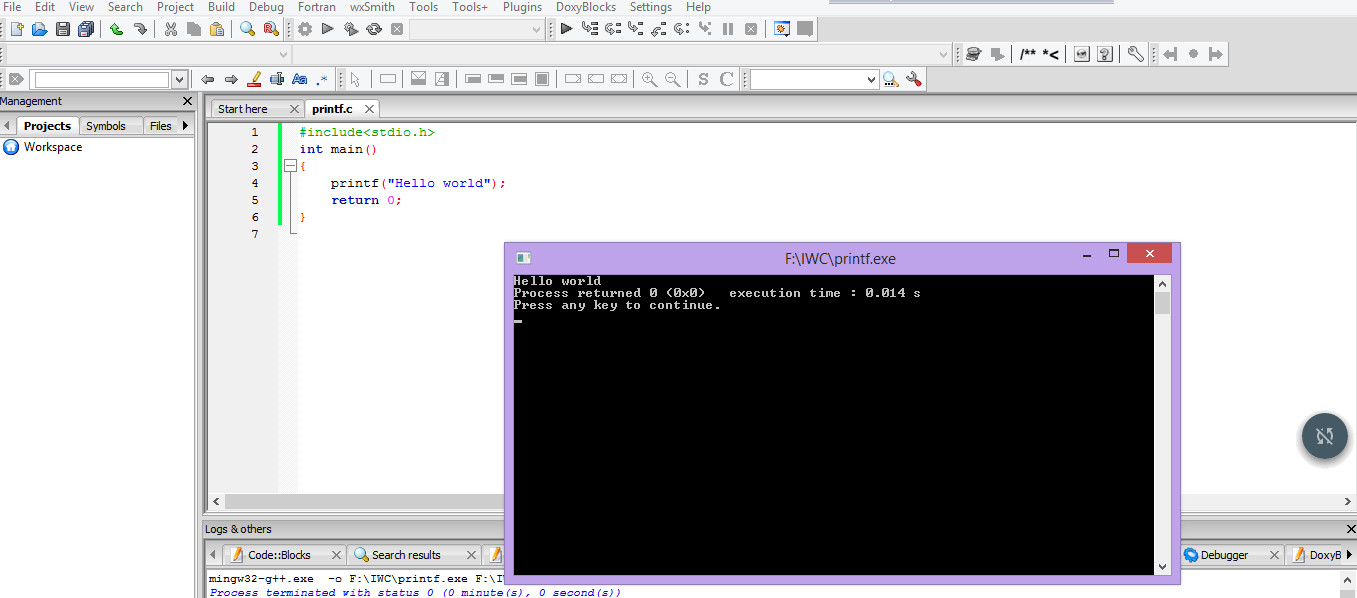The width and height of the screenshot is (1357, 598).
Task: Click the Open file folder icon
Action: point(40,29)
